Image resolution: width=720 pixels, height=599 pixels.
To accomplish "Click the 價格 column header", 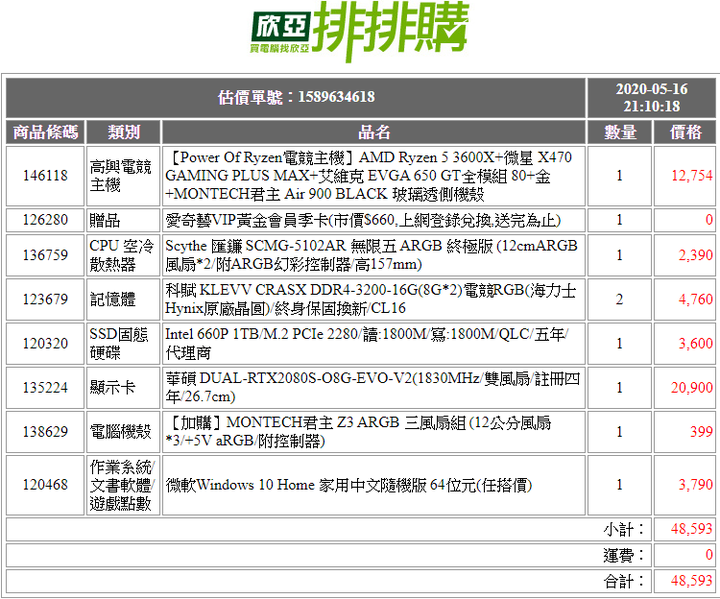I will pos(685,132).
